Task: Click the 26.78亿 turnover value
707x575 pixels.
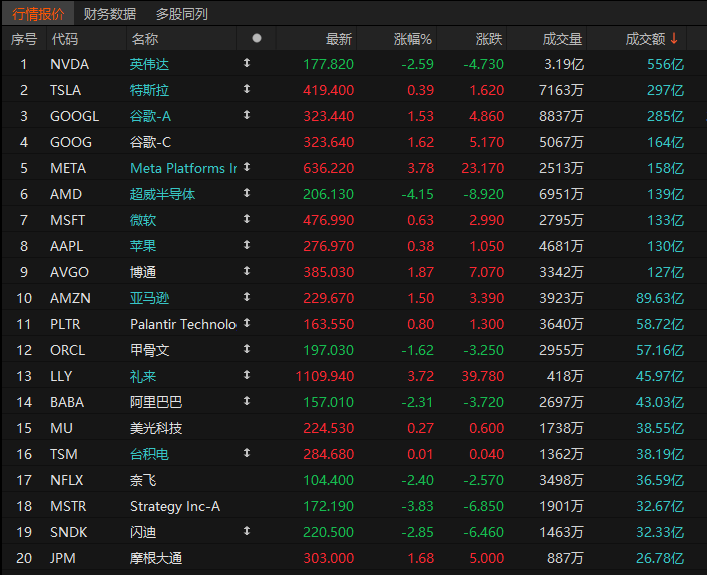Action: point(660,558)
